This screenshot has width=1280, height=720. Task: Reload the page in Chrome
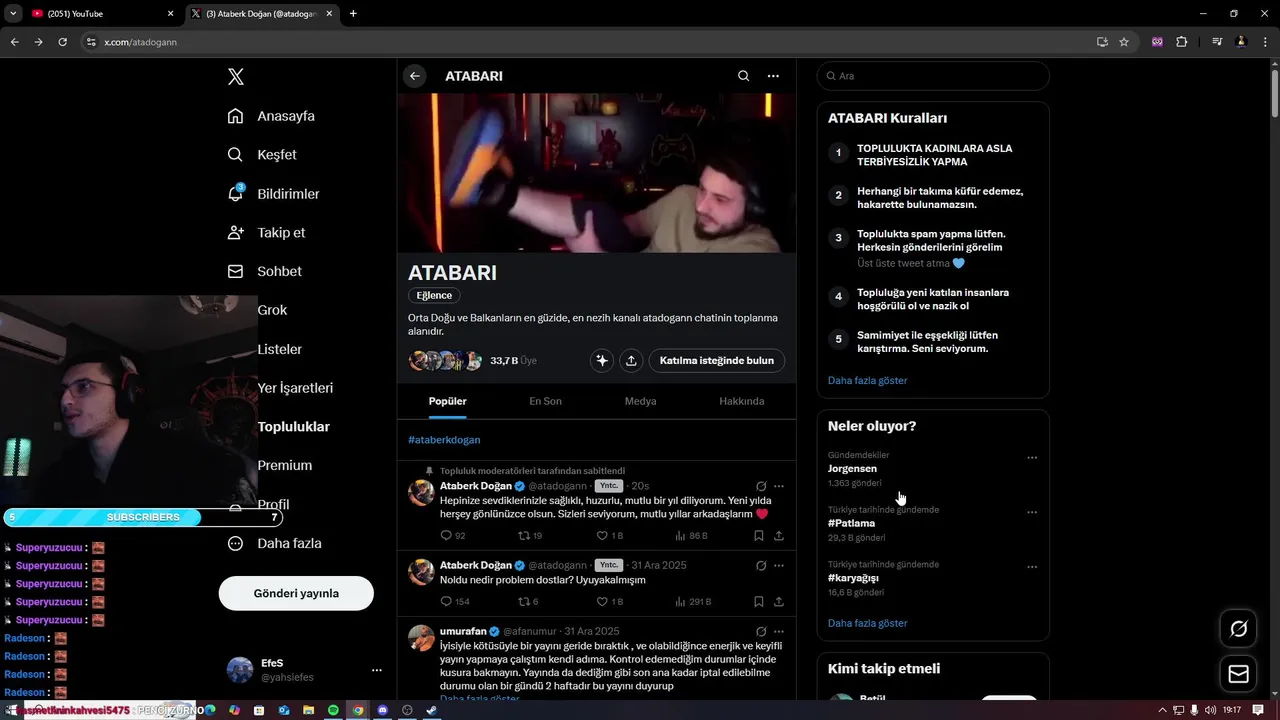coord(62,42)
